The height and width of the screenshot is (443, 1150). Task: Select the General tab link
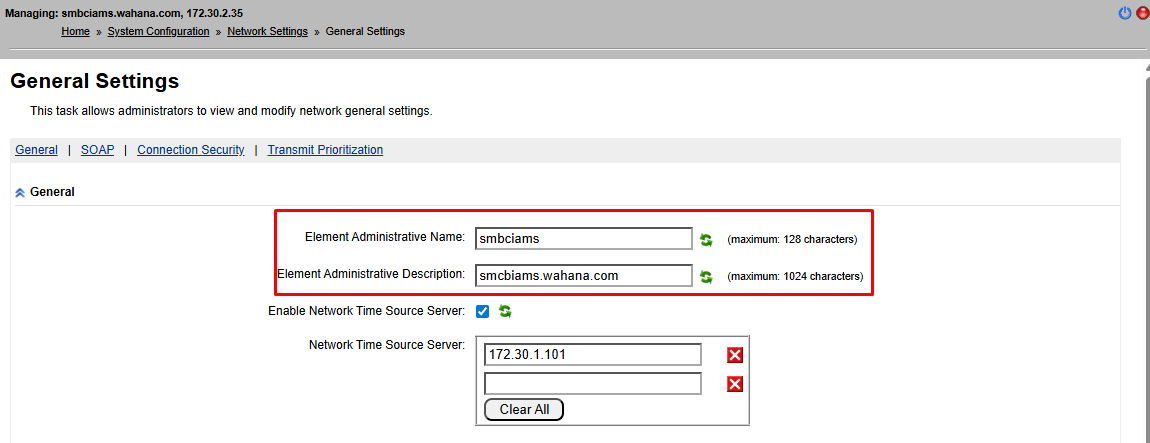tap(36, 150)
